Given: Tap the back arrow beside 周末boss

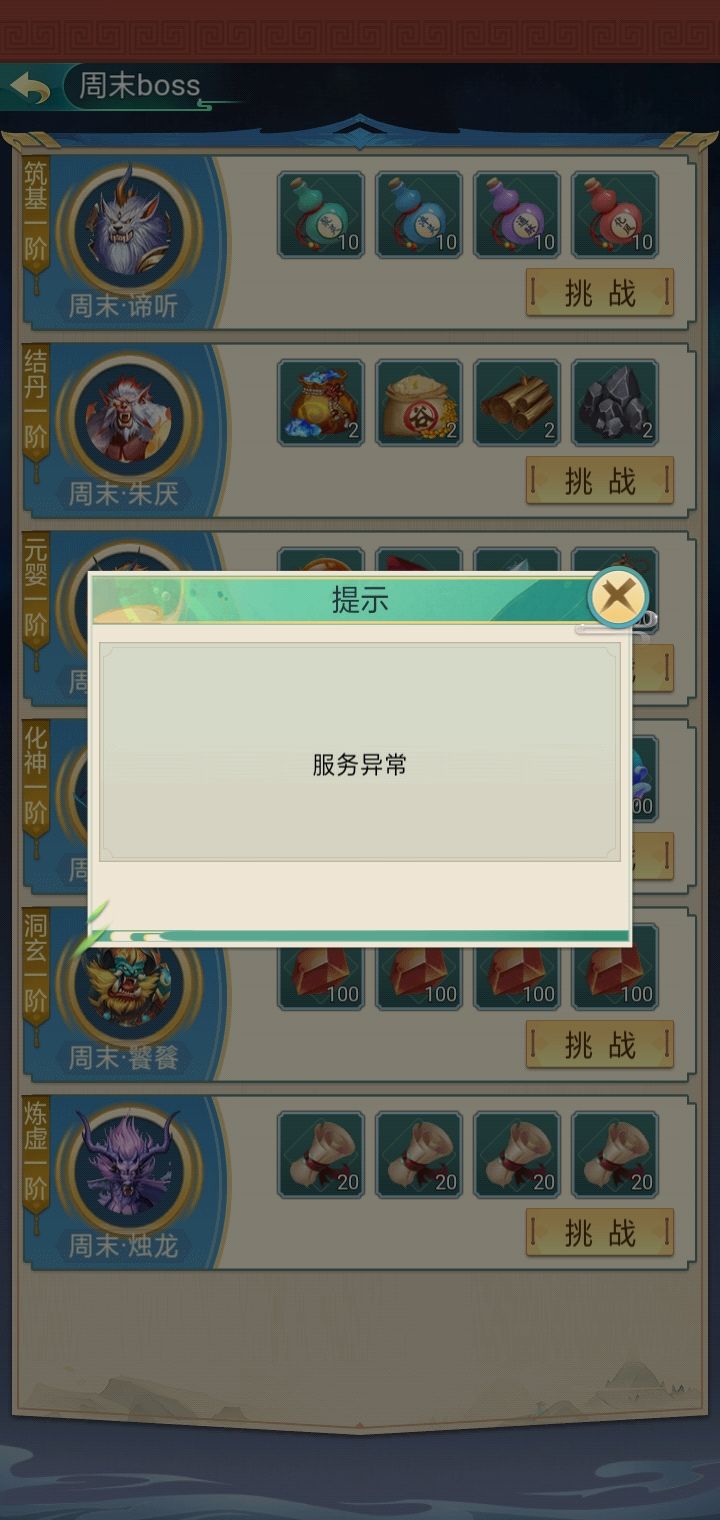Looking at the screenshot, I should pos(30,88).
